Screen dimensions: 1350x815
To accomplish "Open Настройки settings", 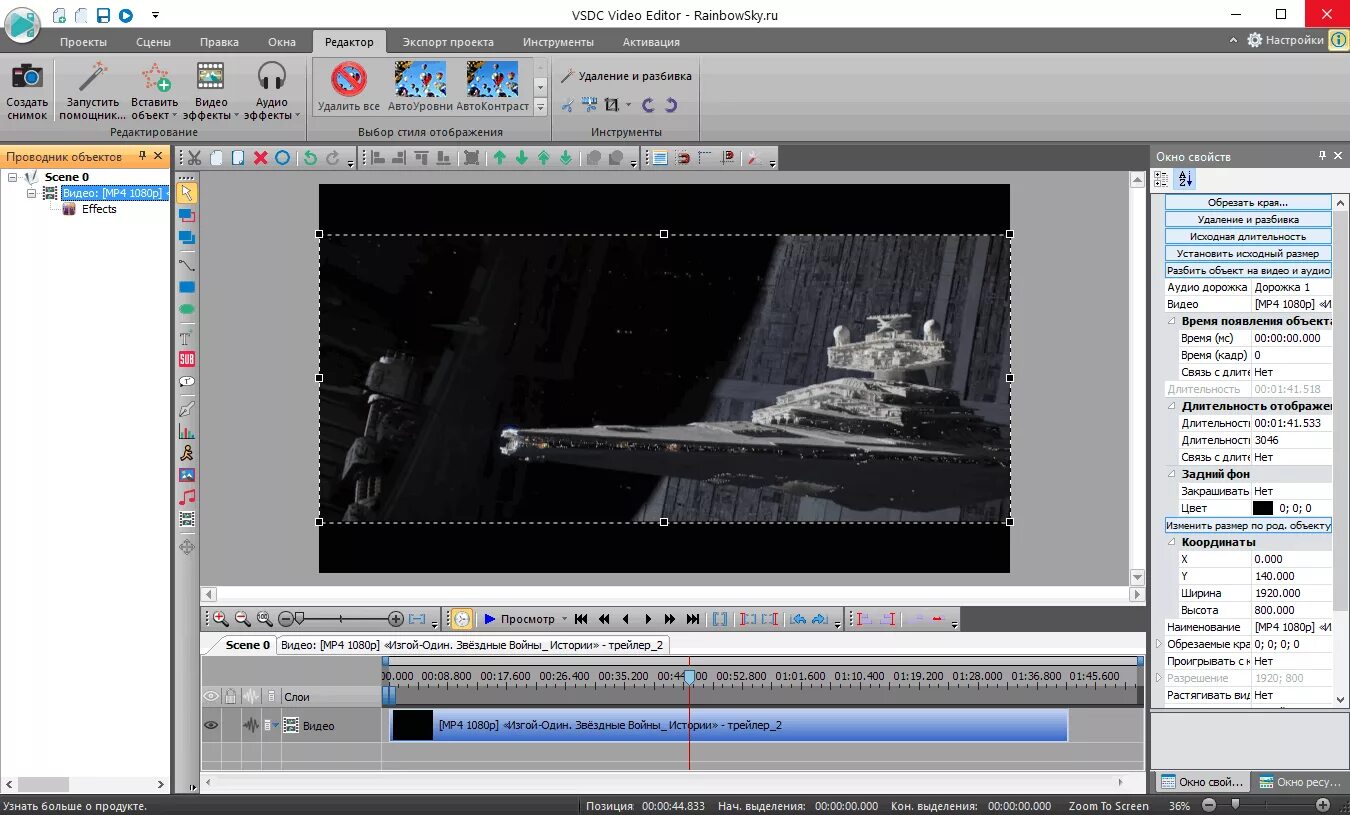I will click(1286, 41).
